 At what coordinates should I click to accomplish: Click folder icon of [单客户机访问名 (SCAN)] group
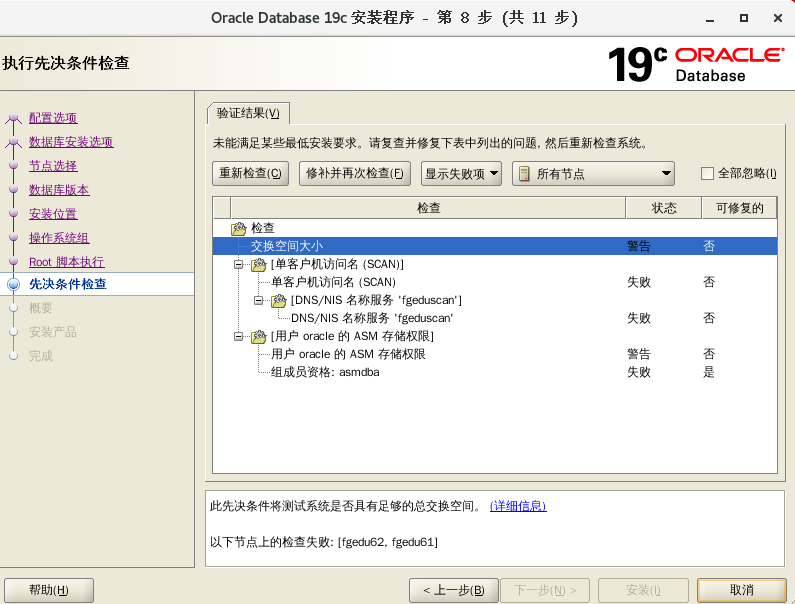pyautogui.click(x=259, y=265)
